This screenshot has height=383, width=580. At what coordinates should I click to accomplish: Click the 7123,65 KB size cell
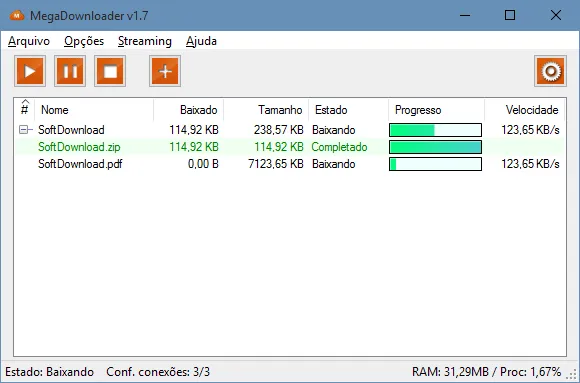pos(276,164)
